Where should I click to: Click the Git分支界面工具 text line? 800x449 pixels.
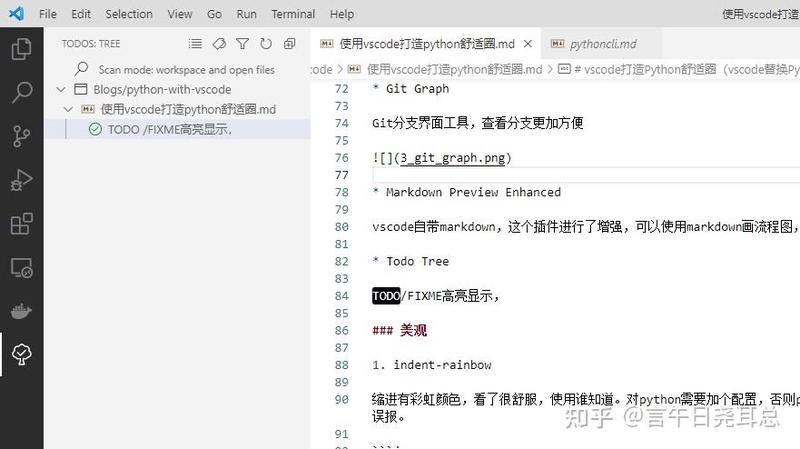point(478,123)
